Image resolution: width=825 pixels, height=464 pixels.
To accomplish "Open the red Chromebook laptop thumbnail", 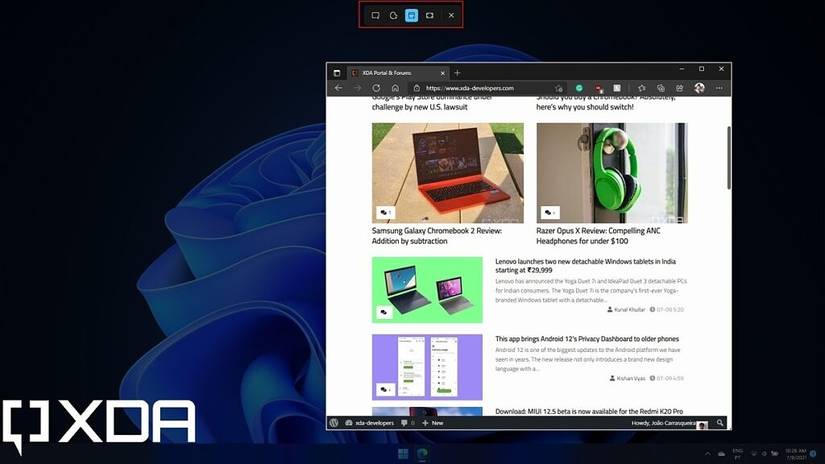I will [448, 173].
